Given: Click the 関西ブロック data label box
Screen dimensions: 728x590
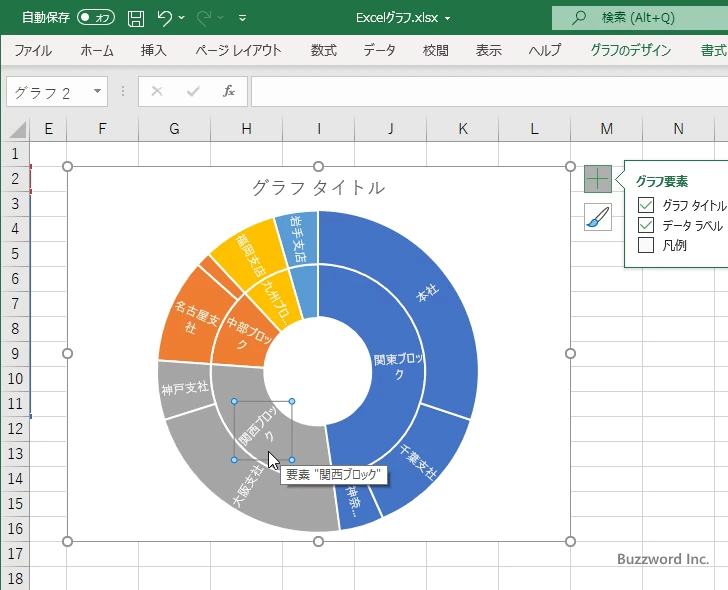Looking at the screenshot, I should [x=263, y=430].
